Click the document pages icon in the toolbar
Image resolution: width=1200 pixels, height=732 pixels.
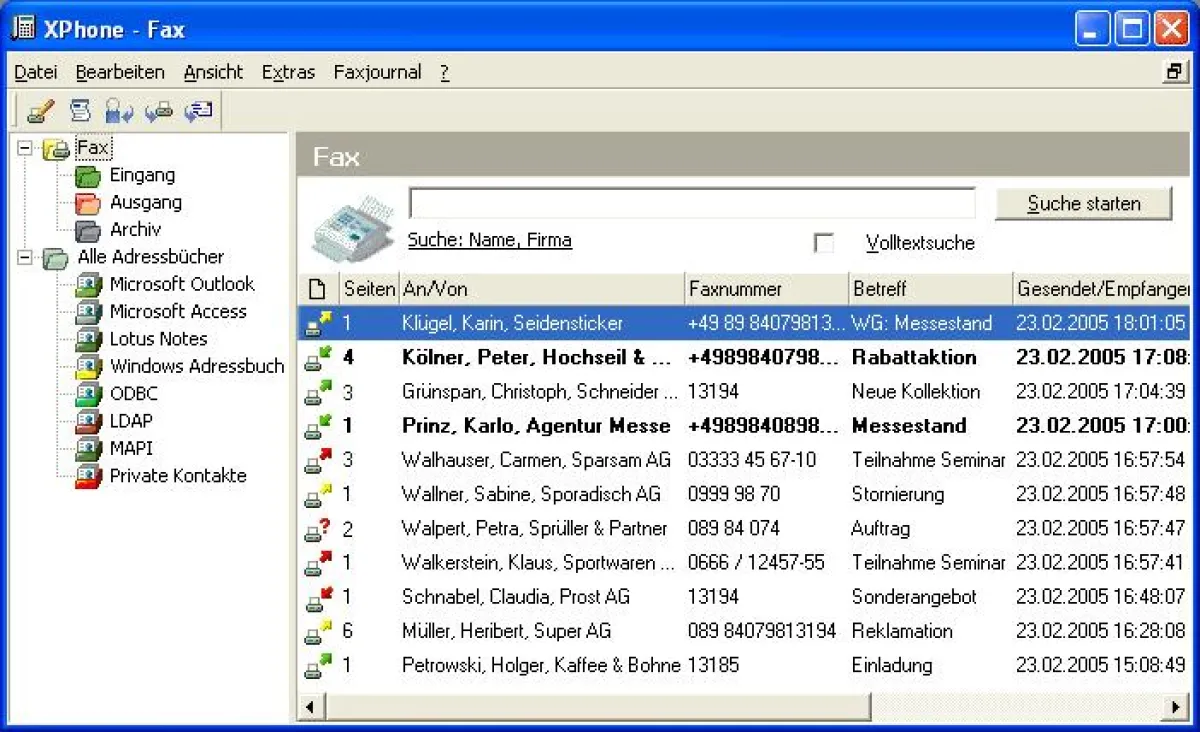point(80,111)
